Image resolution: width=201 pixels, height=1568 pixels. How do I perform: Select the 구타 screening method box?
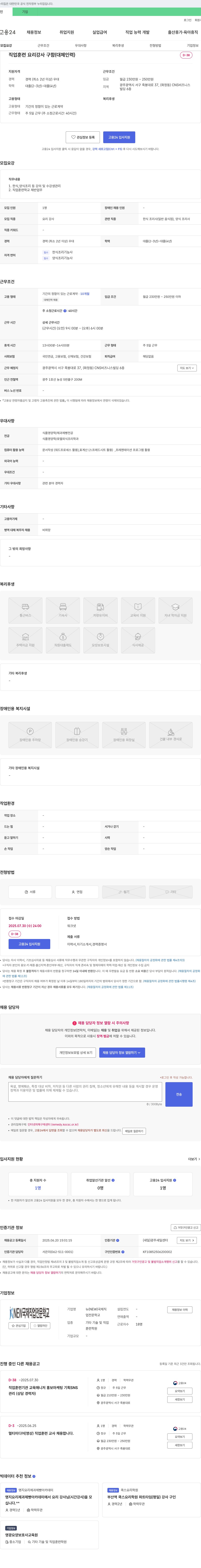coord(171,892)
